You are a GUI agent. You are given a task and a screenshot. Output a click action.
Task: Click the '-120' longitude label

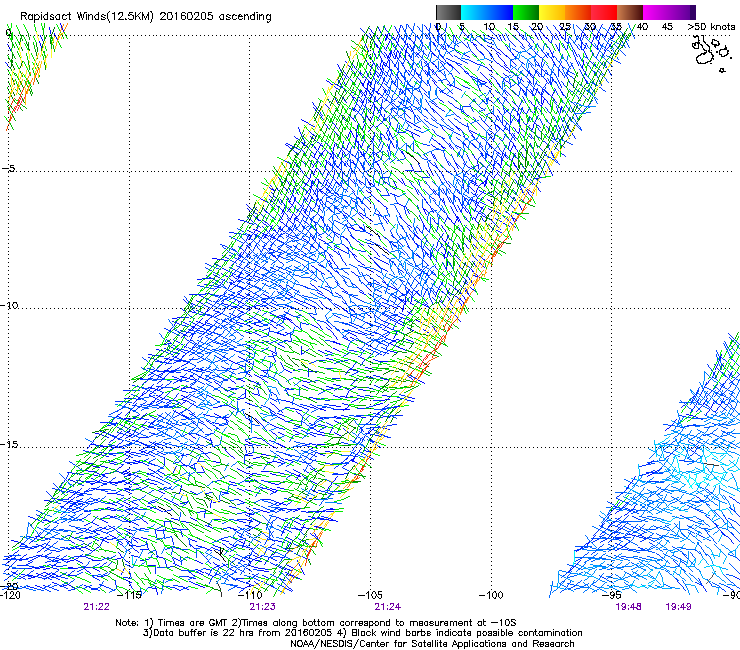(10, 595)
